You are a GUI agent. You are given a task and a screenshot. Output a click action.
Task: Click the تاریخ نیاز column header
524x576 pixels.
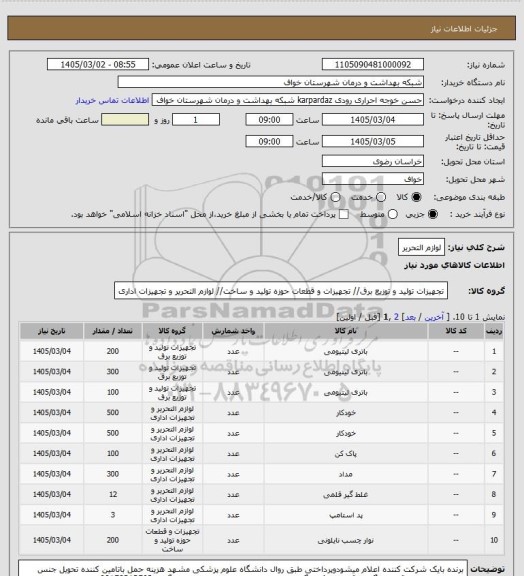(x=51, y=331)
